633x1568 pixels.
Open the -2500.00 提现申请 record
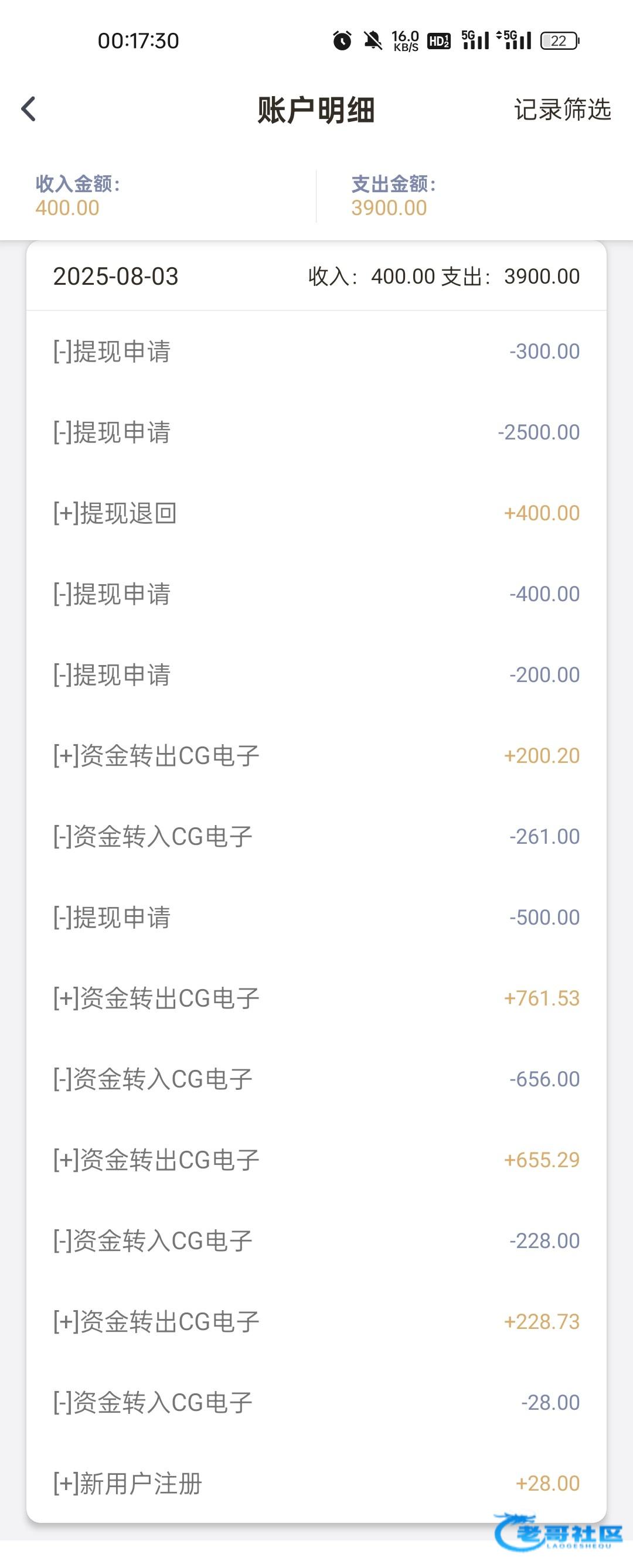click(x=316, y=432)
